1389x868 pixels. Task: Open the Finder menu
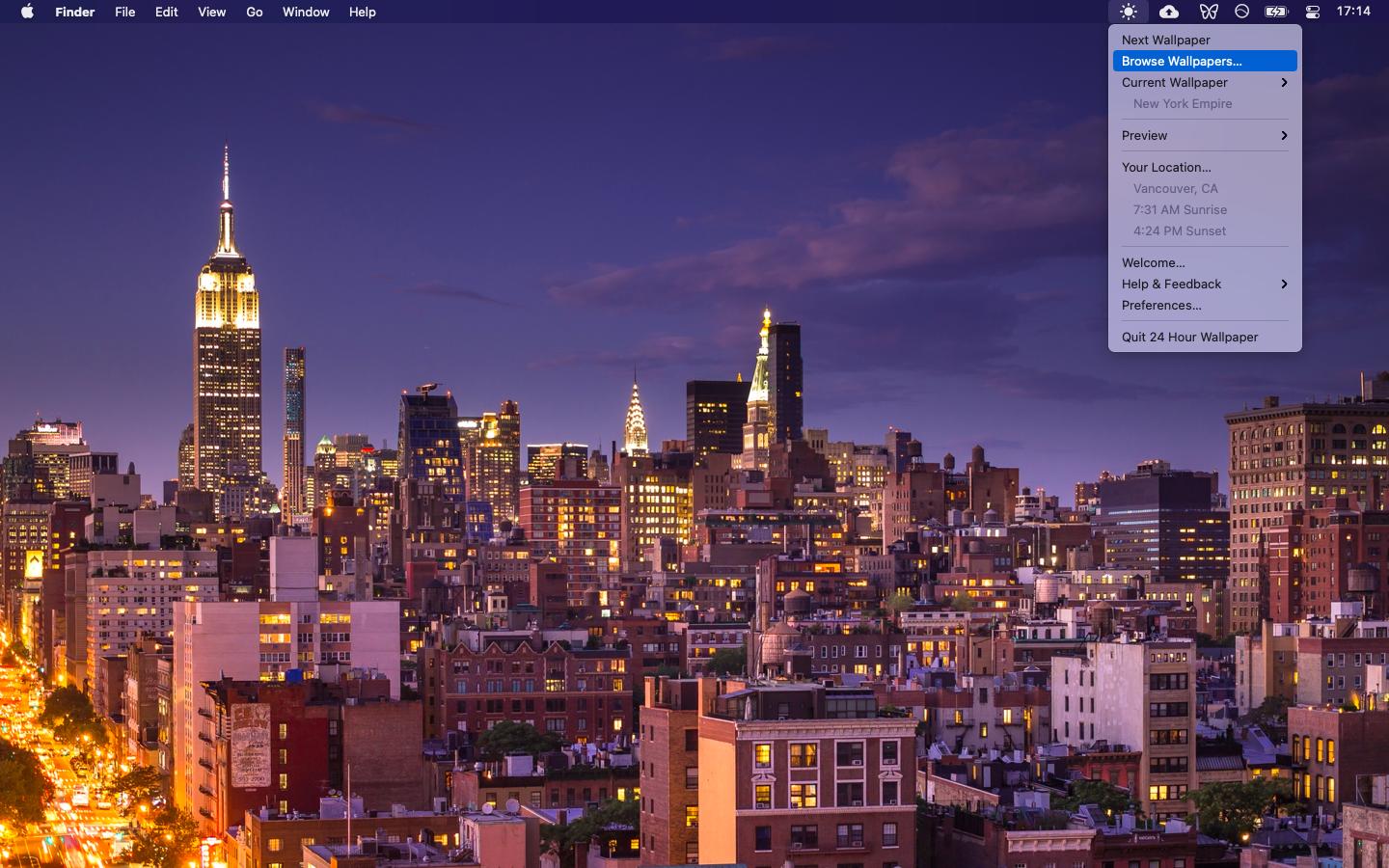pos(74,12)
